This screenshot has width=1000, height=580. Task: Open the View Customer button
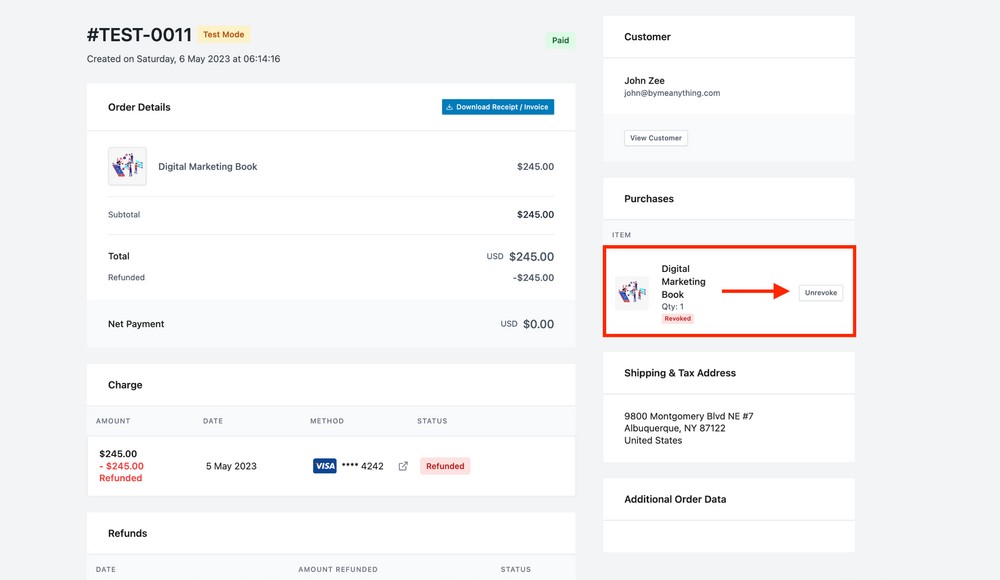pyautogui.click(x=656, y=138)
